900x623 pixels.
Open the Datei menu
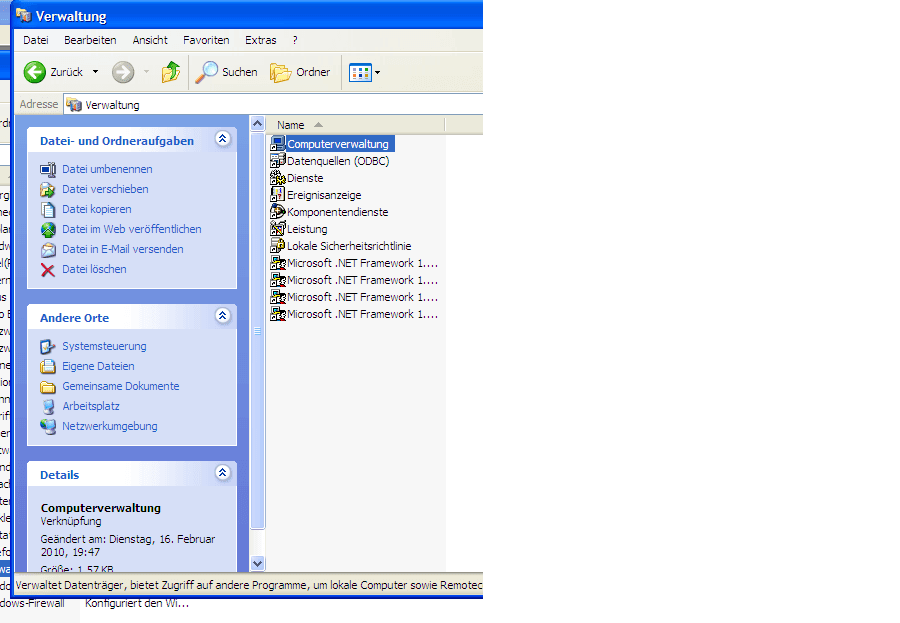[x=36, y=40]
